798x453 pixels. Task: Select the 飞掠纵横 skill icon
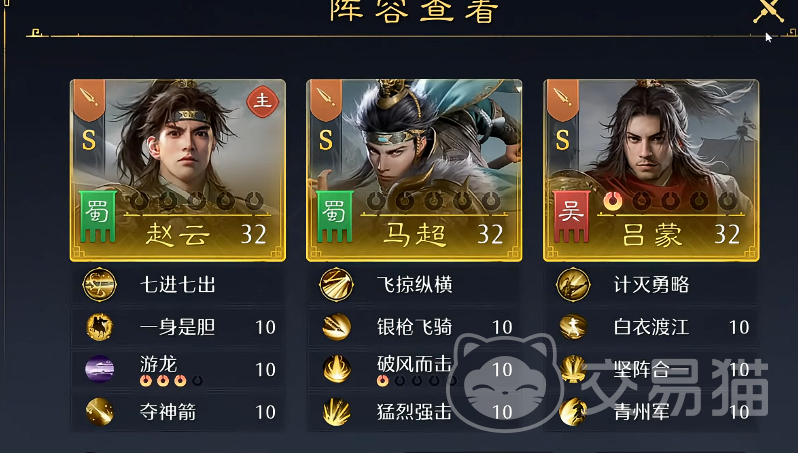336,285
